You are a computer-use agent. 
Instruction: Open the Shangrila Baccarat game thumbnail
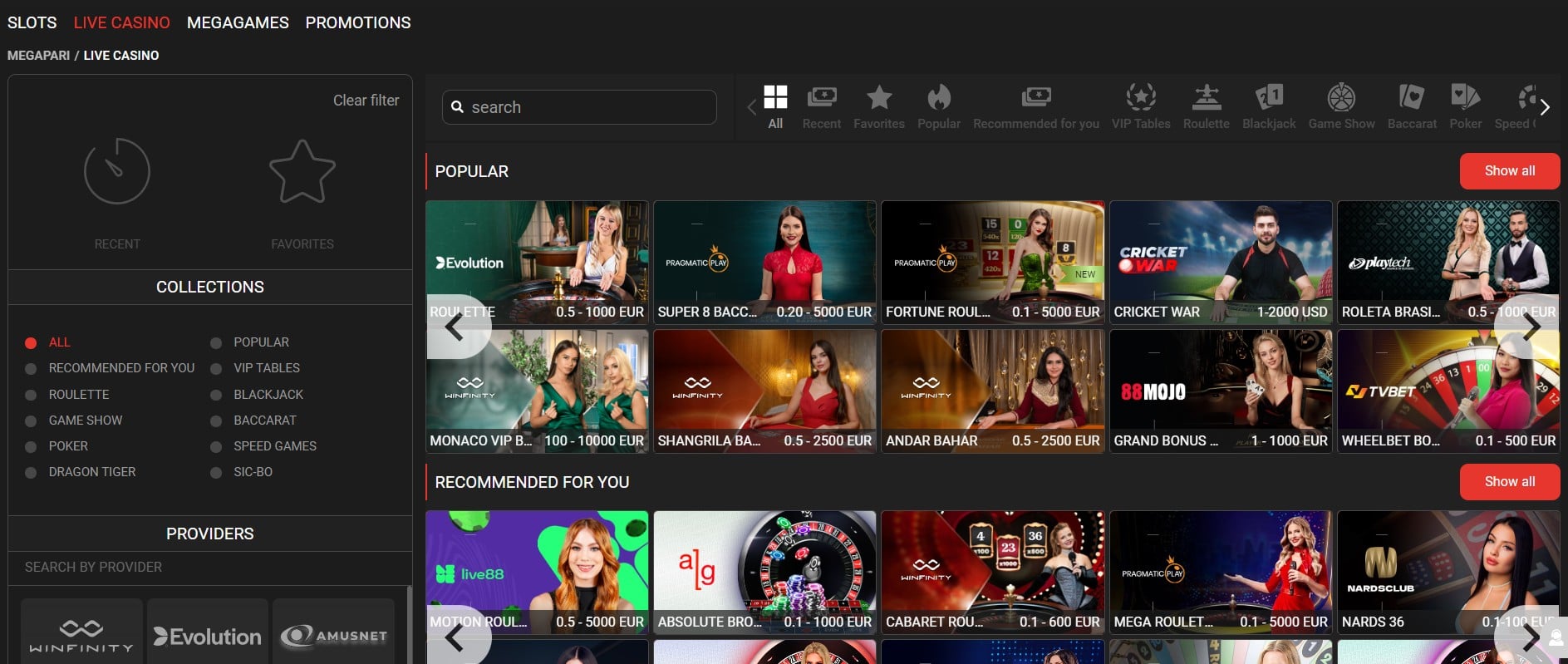pyautogui.click(x=764, y=391)
